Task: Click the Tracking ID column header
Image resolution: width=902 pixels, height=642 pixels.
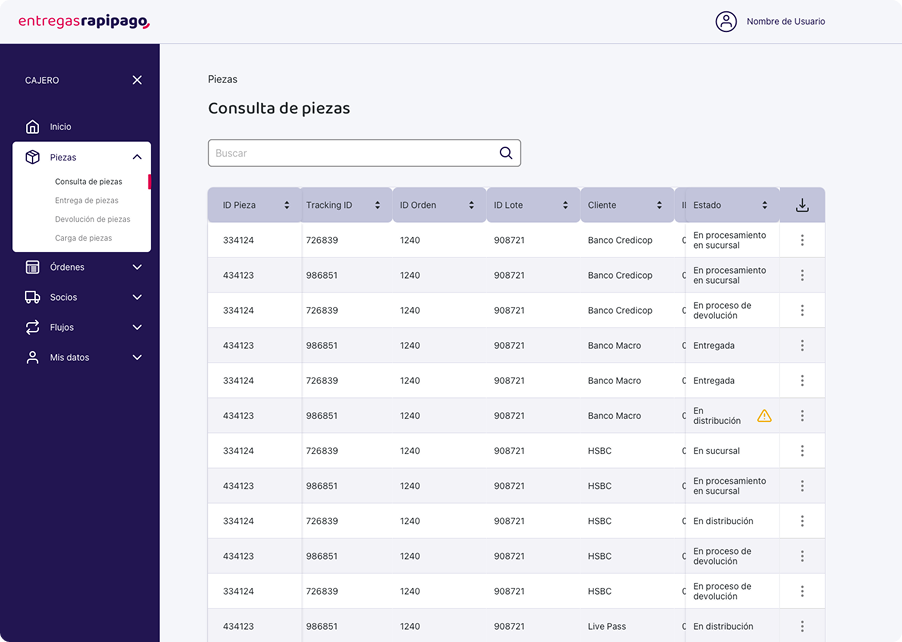Action: tap(347, 205)
